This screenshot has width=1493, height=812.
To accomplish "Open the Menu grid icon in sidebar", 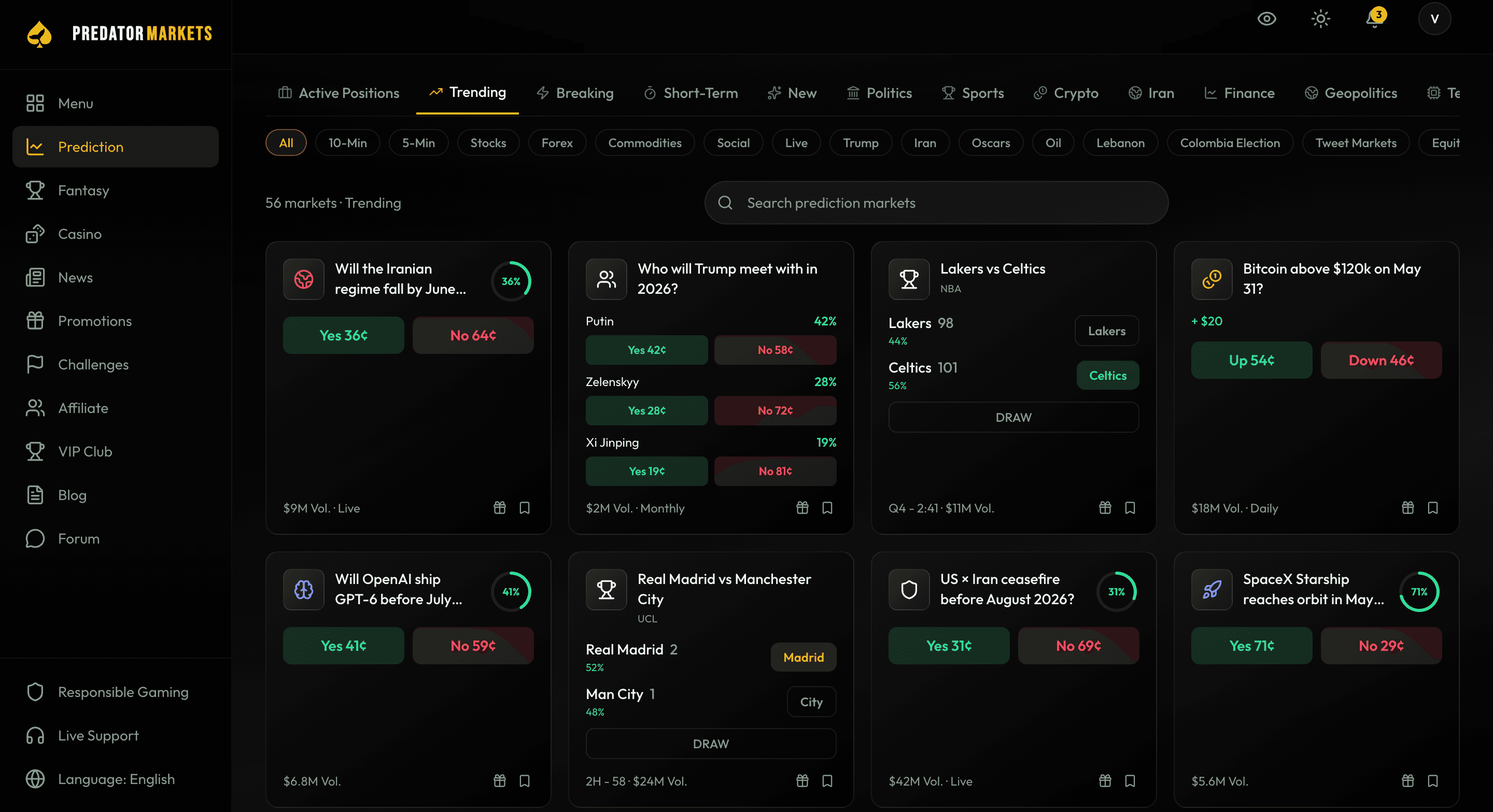I will pos(35,103).
